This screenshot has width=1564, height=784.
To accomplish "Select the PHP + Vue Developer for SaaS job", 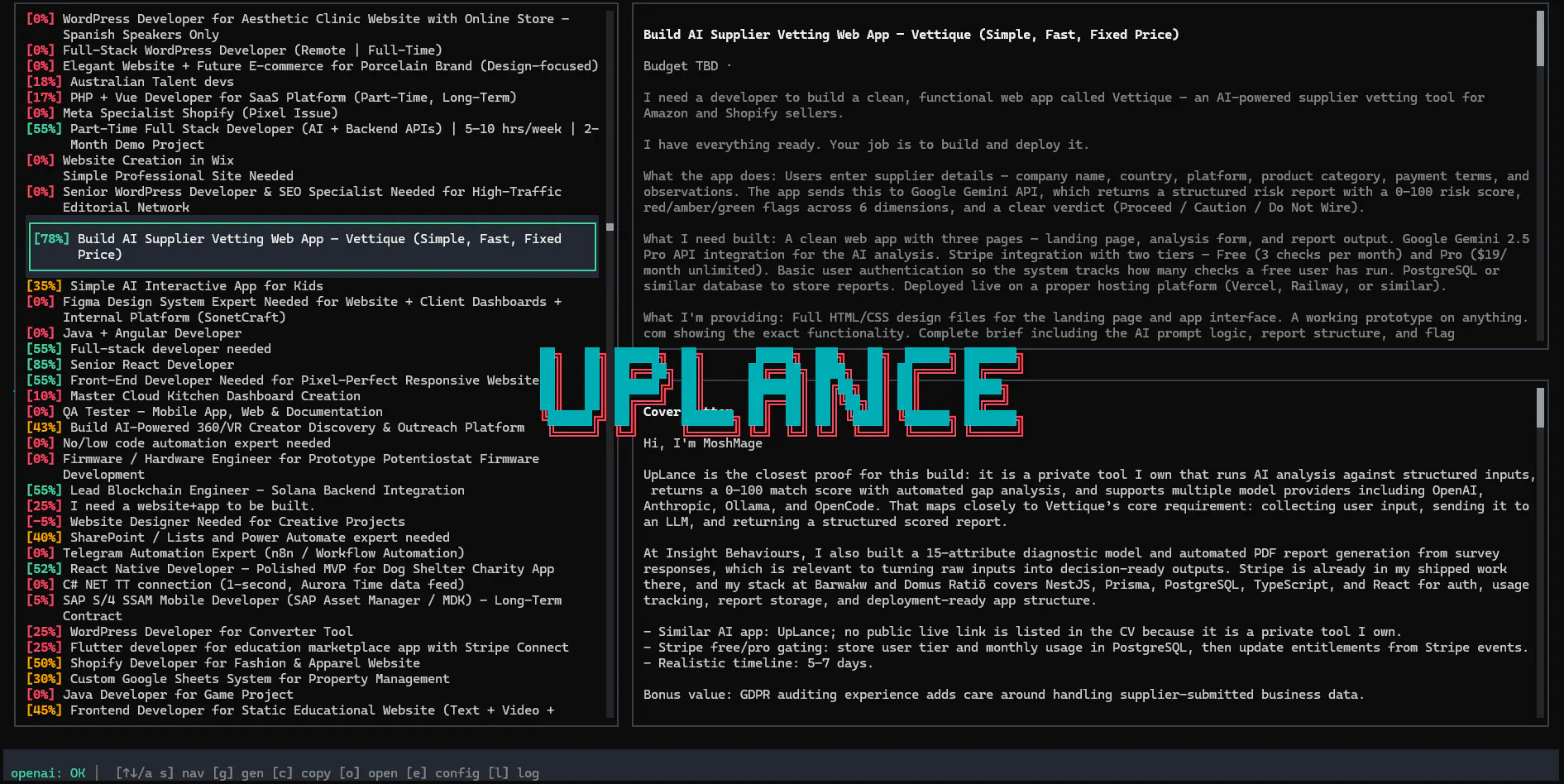I will (x=313, y=98).
